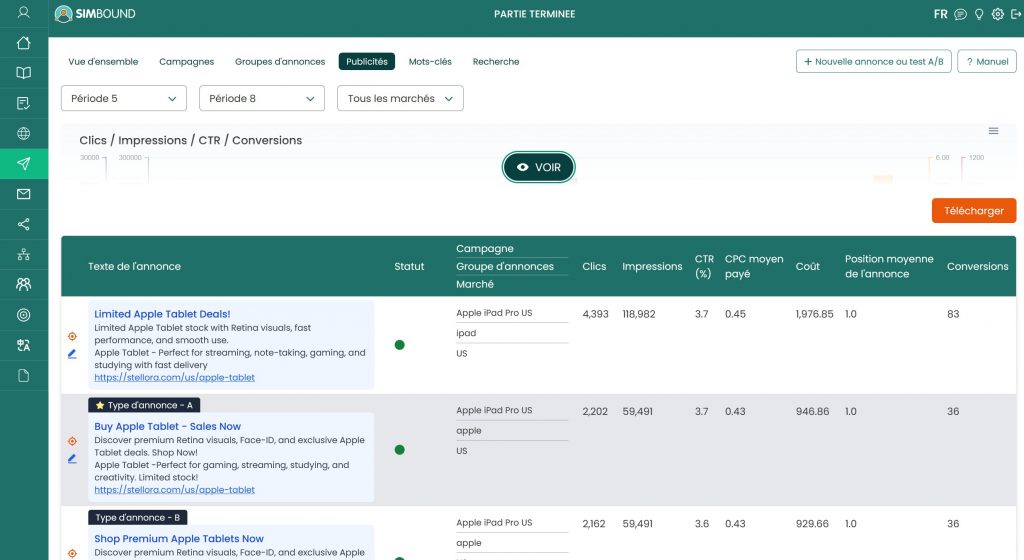This screenshot has height=560, width=1024.
Task: Expand the Tous les marchés dropdown
Action: (x=400, y=98)
